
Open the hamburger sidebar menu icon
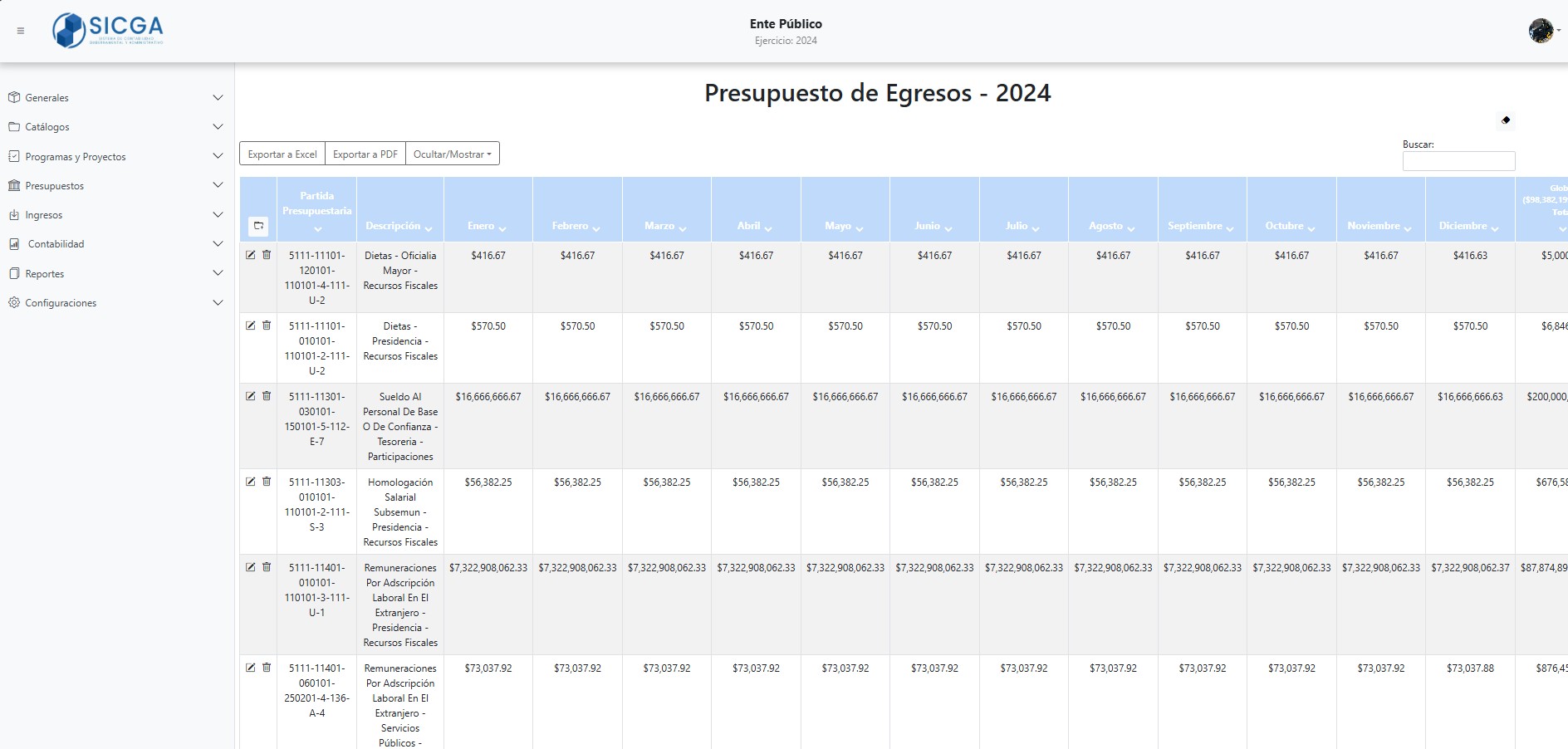(x=21, y=31)
